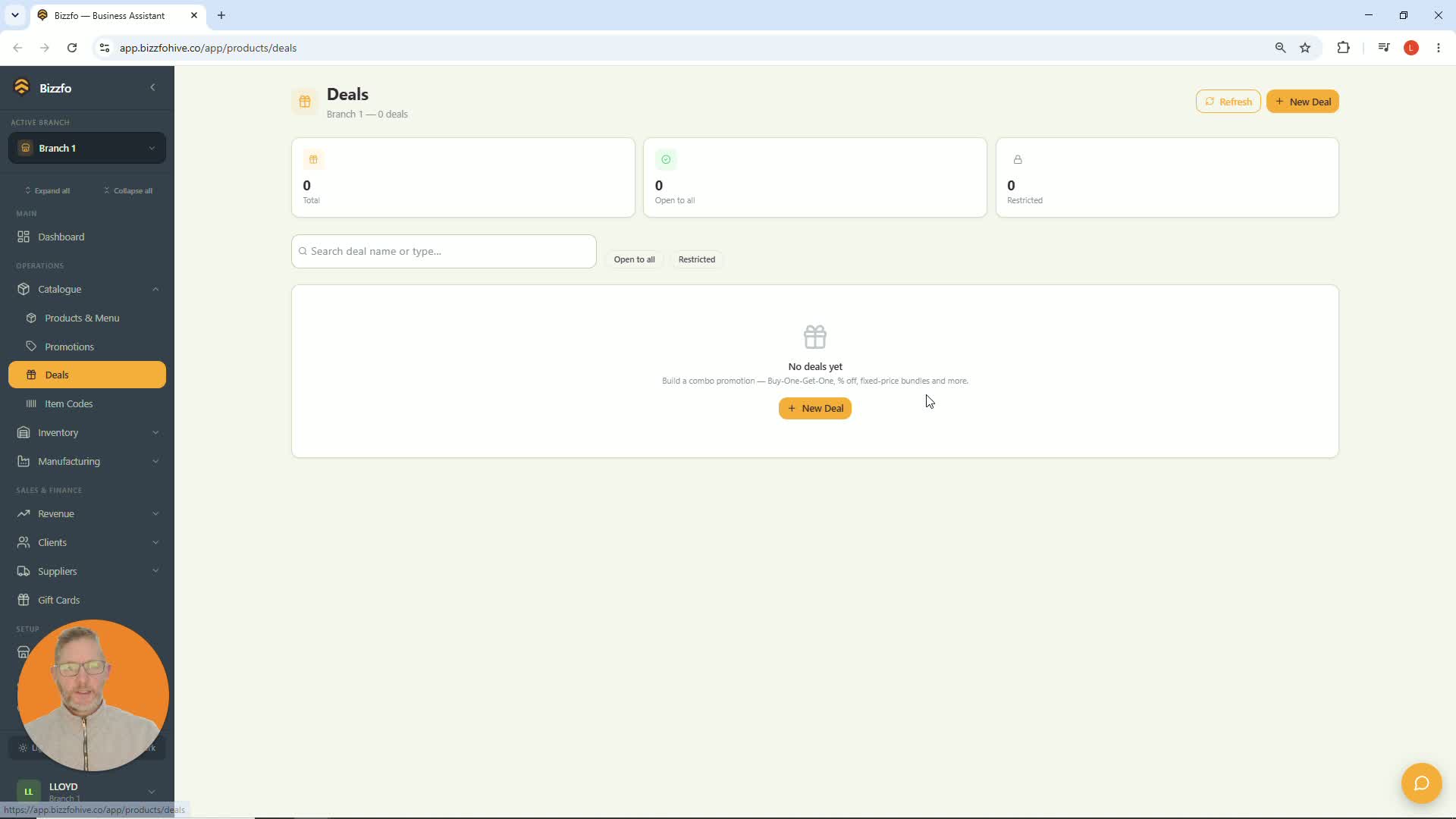Bookmark this page with star icon
The width and height of the screenshot is (1456, 819).
point(1305,48)
